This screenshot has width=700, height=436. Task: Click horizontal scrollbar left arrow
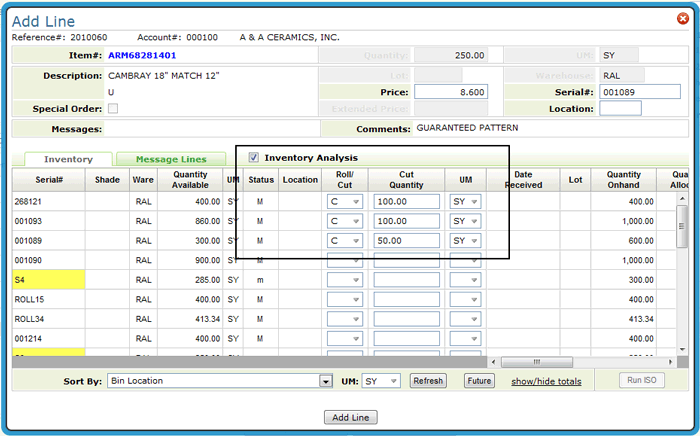pos(493,362)
